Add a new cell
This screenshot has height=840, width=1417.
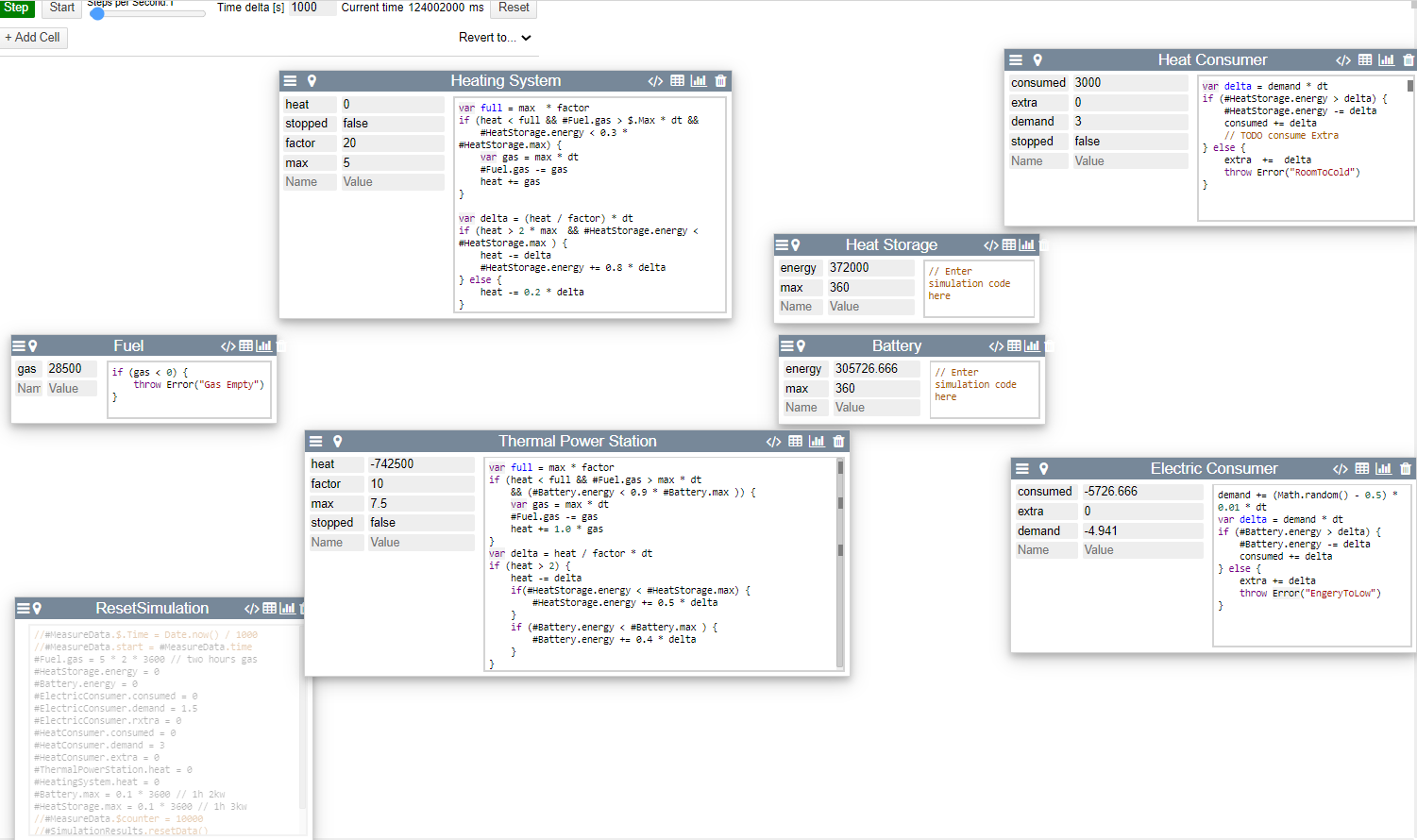coord(33,38)
